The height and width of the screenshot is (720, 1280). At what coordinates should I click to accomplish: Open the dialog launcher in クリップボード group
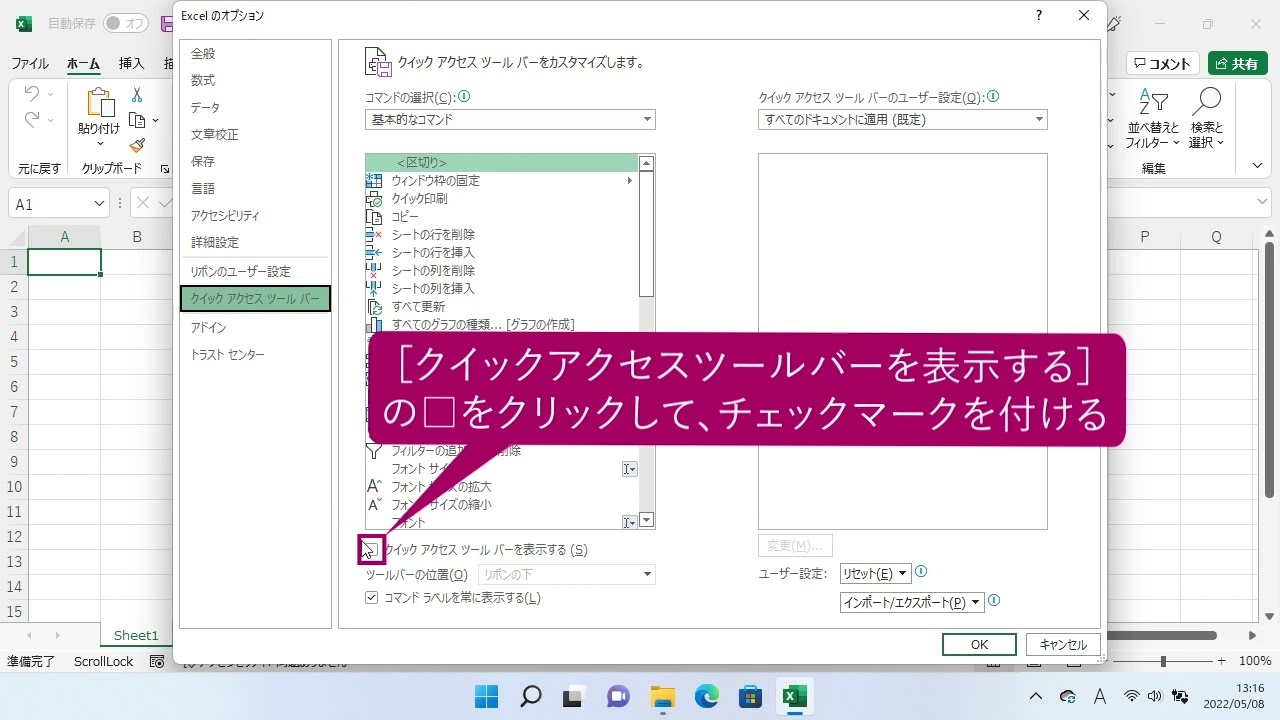[x=165, y=169]
